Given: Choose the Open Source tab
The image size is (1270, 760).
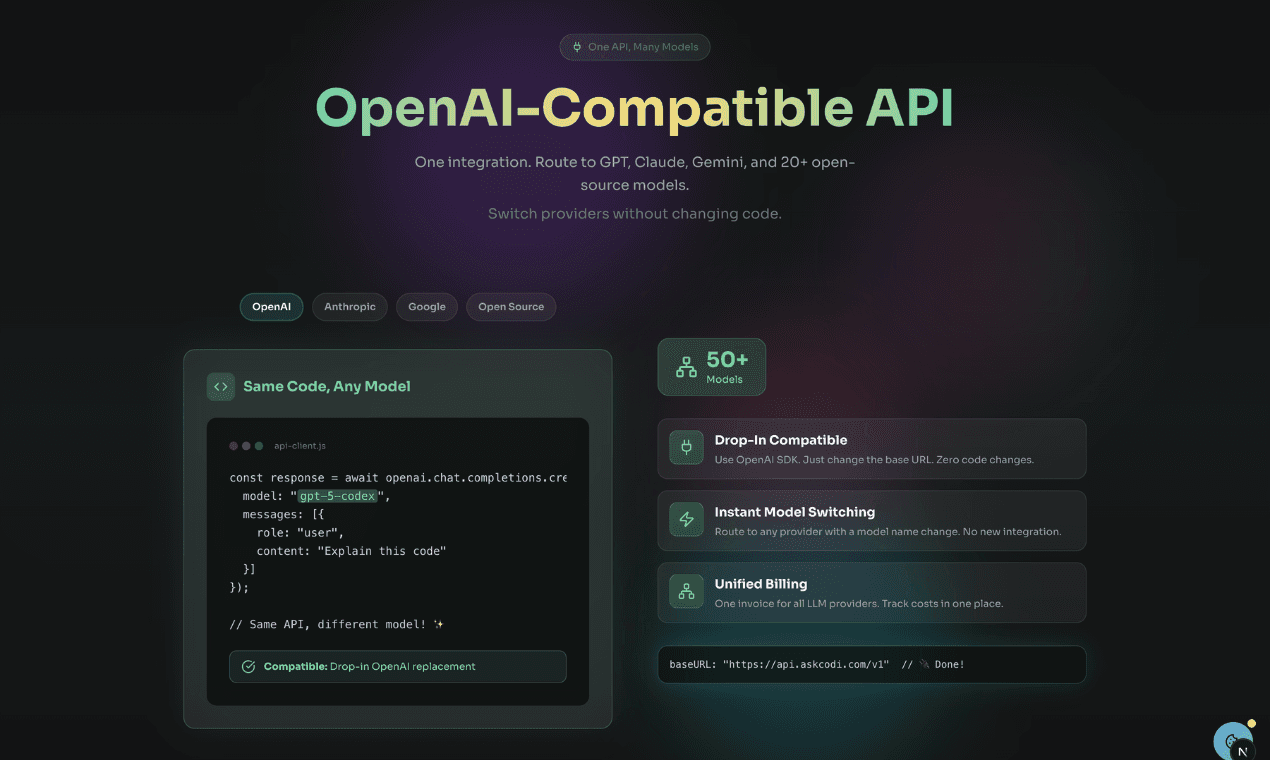Looking at the screenshot, I should (x=511, y=307).
